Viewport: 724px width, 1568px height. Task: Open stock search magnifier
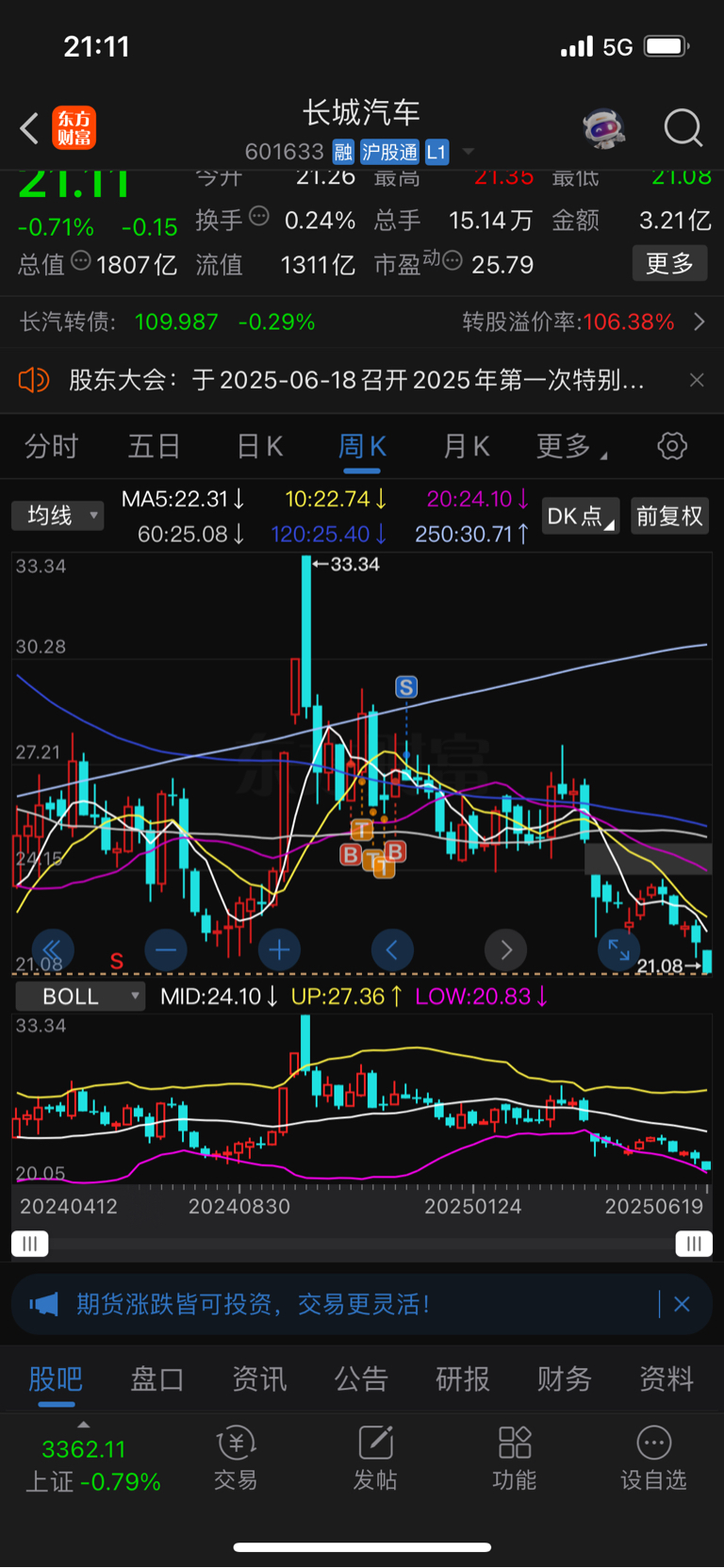coord(683,128)
